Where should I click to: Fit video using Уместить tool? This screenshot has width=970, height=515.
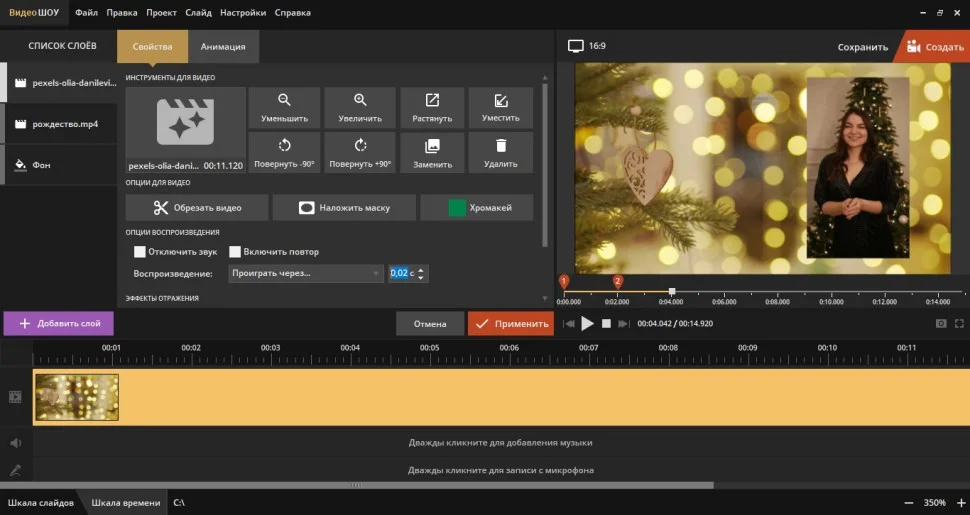pos(500,107)
